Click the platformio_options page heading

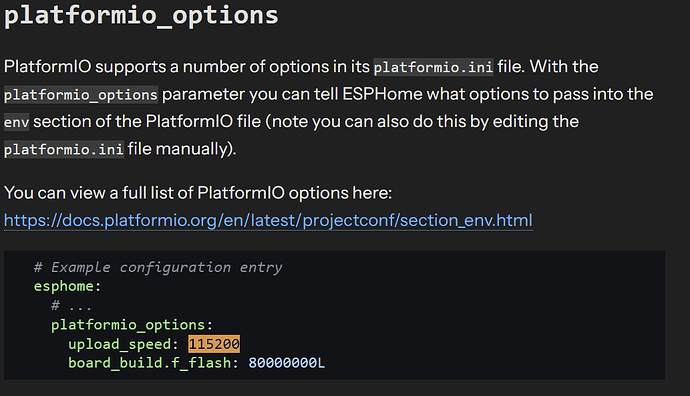pyautogui.click(x=141, y=16)
